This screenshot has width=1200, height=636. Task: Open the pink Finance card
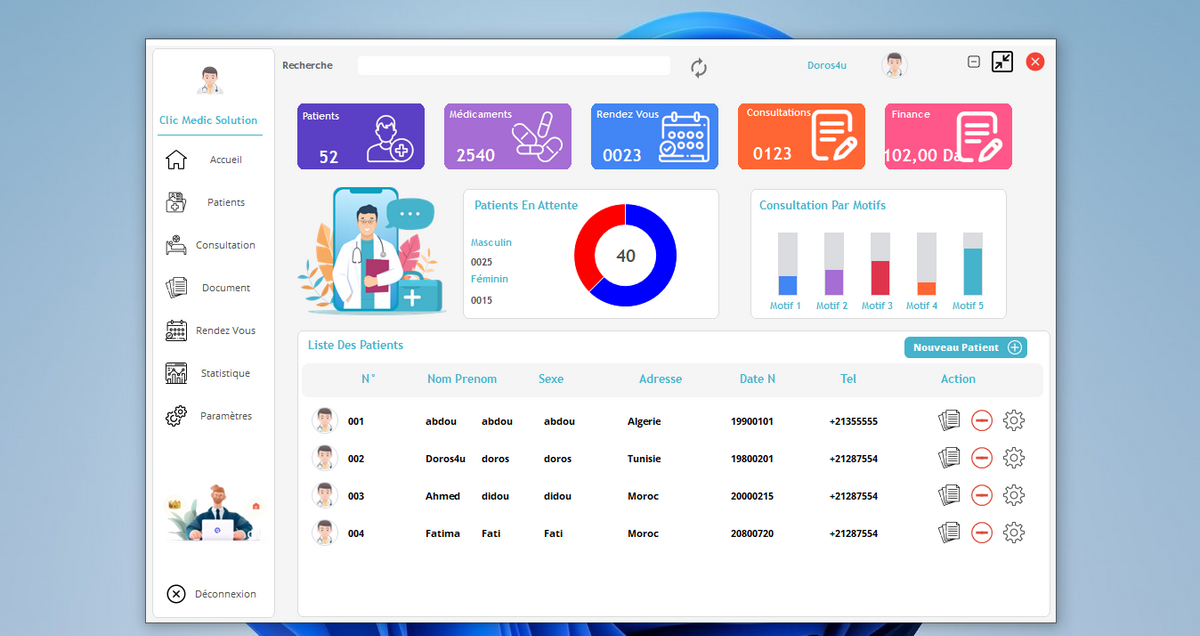(x=947, y=136)
